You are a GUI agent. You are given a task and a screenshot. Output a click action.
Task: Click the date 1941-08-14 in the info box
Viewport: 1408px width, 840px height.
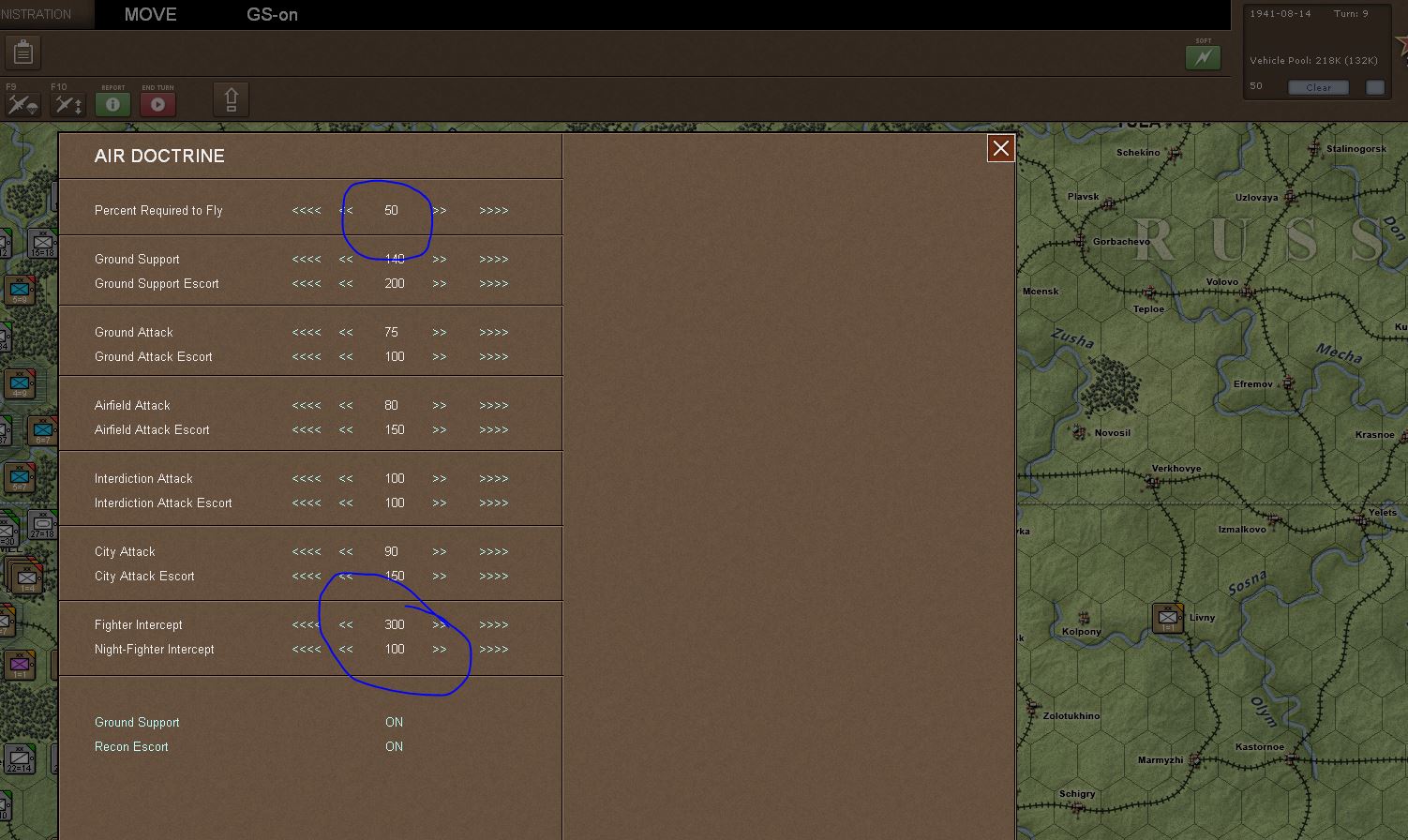(x=1280, y=14)
